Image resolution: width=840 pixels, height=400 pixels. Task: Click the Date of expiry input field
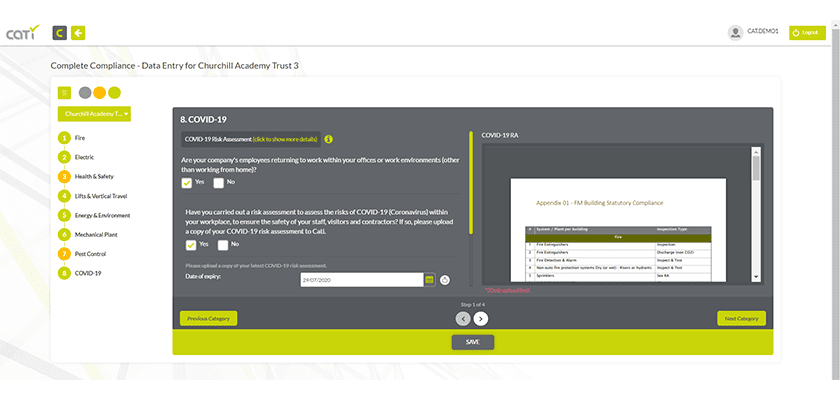click(362, 280)
